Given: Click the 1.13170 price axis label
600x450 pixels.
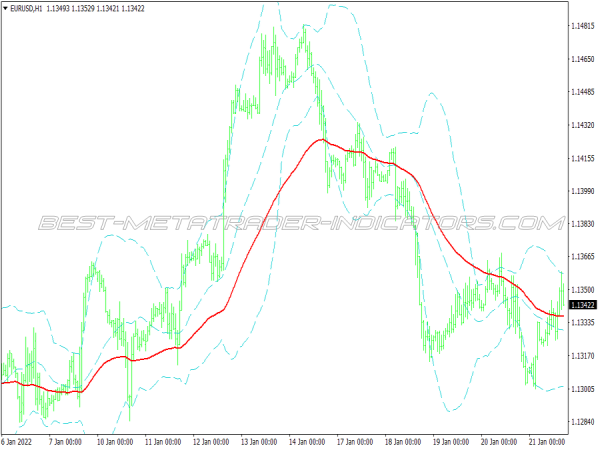Looking at the screenshot, I should click(583, 356).
